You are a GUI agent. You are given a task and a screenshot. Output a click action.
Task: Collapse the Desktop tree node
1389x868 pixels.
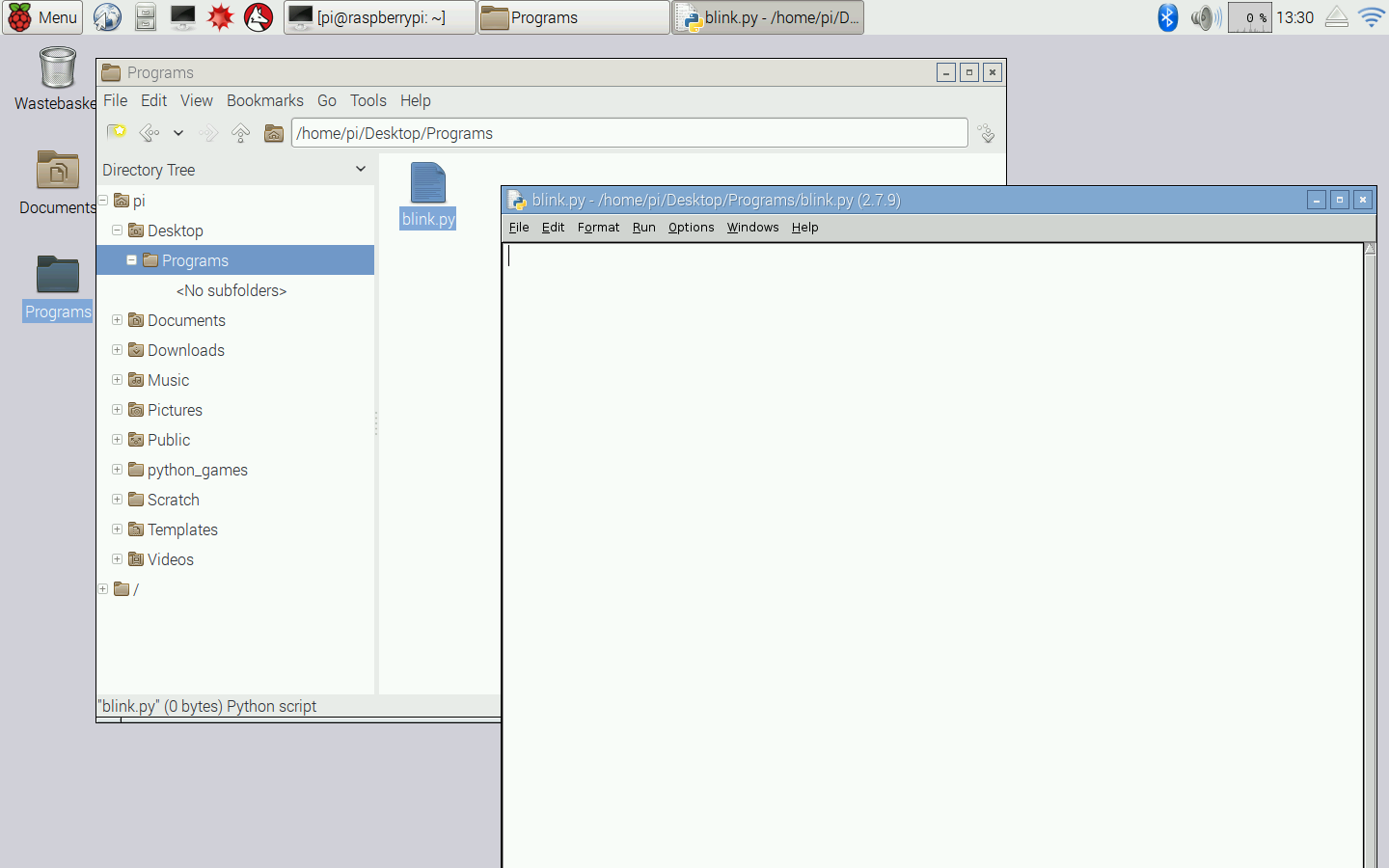tap(117, 230)
